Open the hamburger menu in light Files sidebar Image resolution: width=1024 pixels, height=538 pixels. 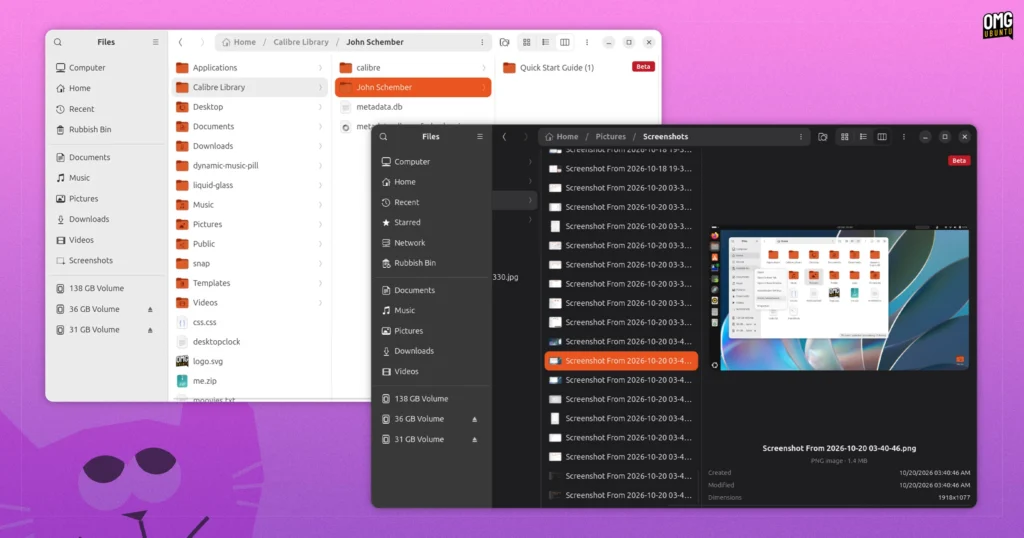point(155,42)
